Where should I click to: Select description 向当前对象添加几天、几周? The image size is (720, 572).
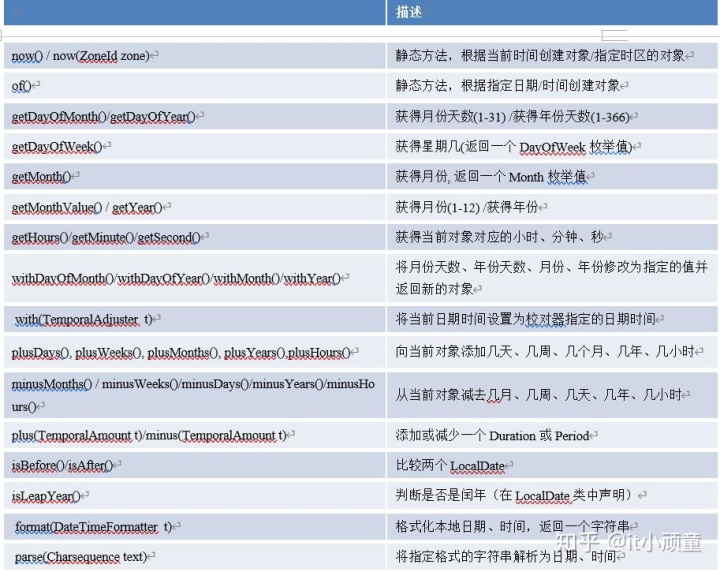click(552, 353)
